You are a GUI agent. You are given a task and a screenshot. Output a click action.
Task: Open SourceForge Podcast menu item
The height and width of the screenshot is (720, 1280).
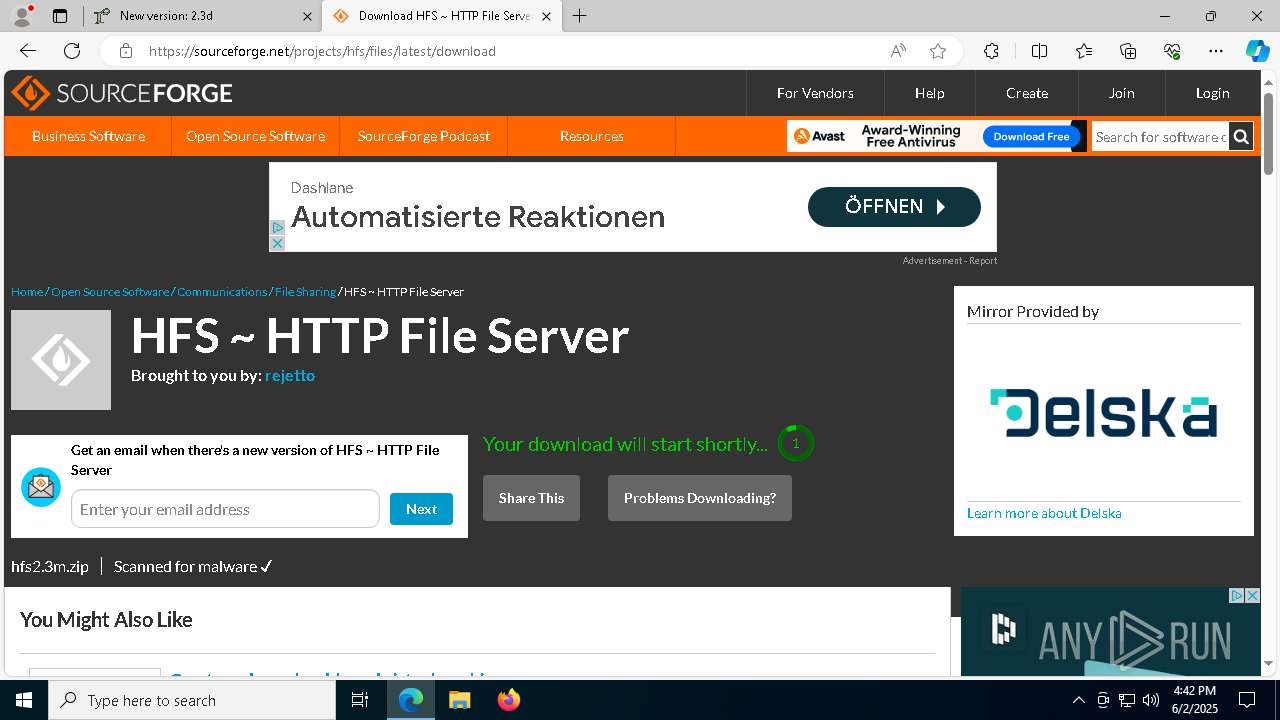point(424,136)
